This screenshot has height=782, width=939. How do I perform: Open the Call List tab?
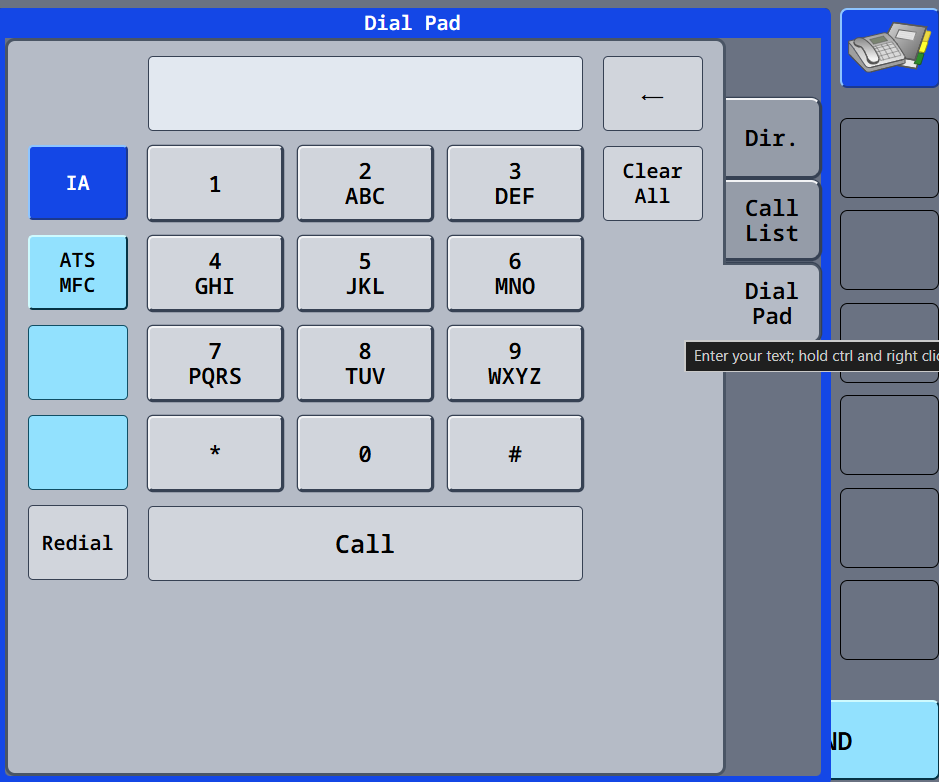pyautogui.click(x=771, y=221)
